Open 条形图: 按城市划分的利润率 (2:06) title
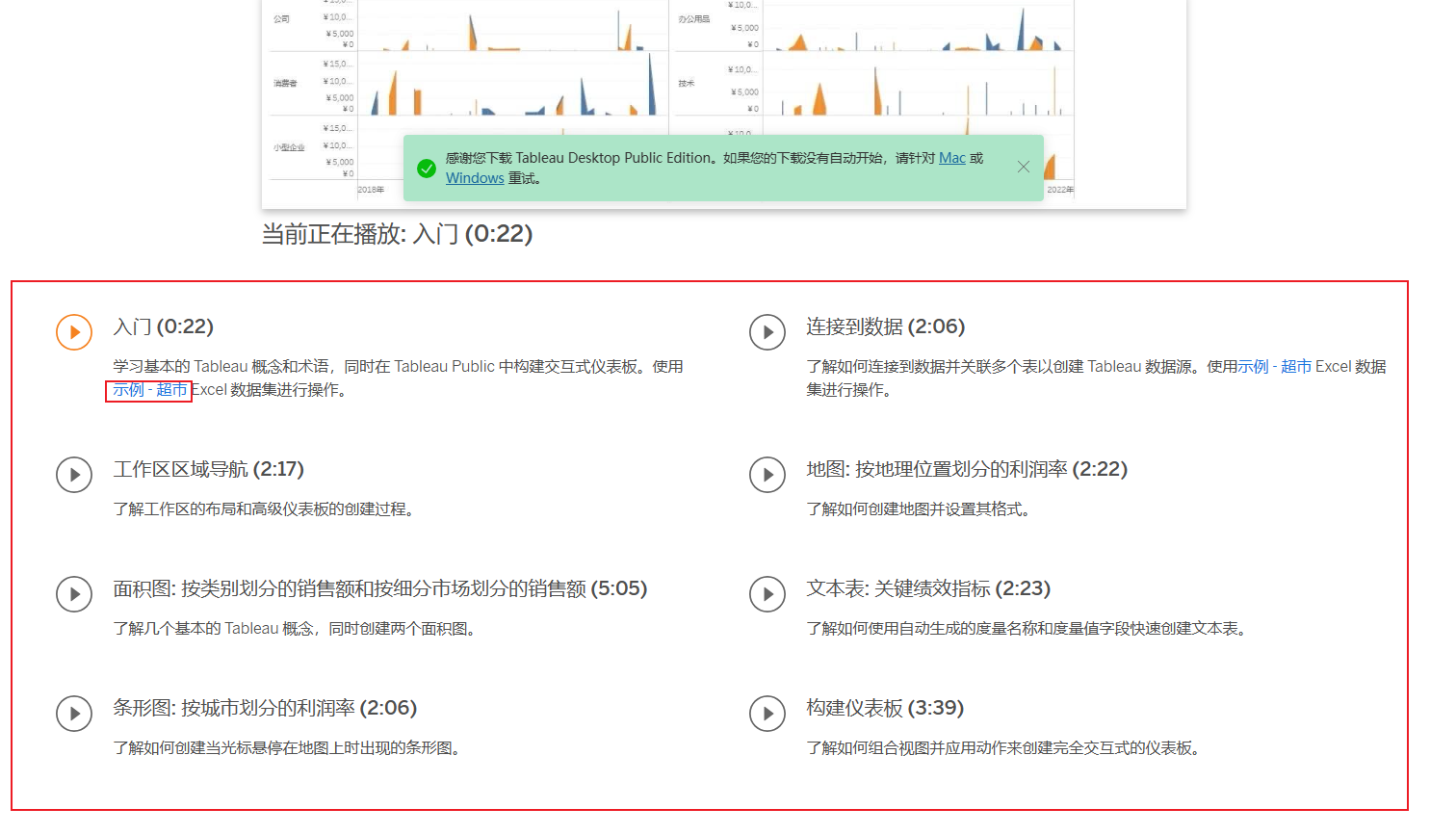1456x834 pixels. [265, 708]
